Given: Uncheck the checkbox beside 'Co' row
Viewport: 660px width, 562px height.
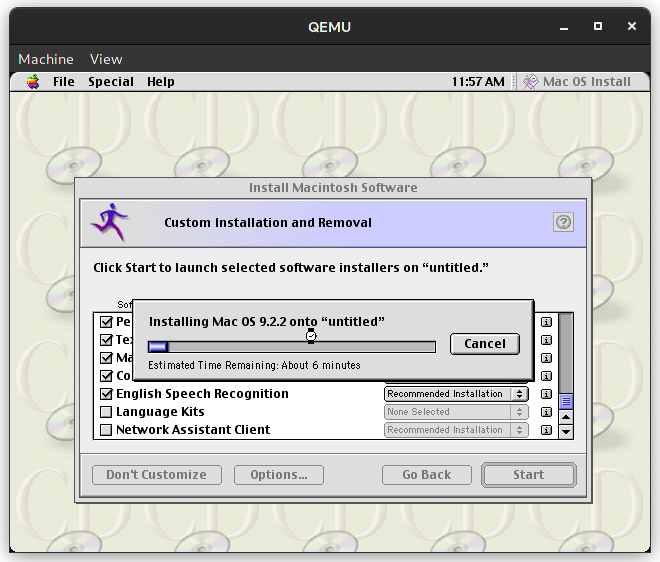Looking at the screenshot, I should tap(106, 376).
